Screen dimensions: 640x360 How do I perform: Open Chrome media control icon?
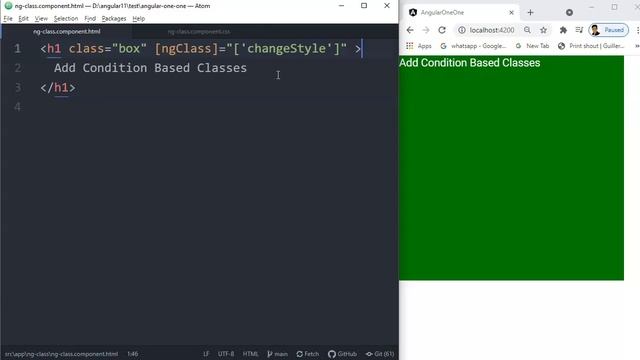point(579,30)
